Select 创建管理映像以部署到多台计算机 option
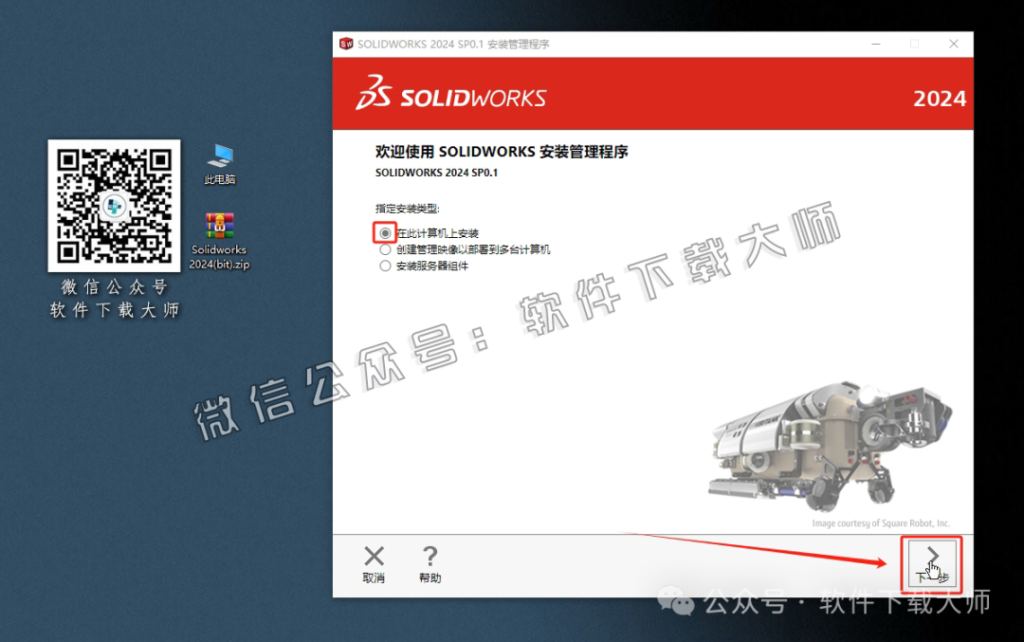This screenshot has height=642, width=1024. 385,249
